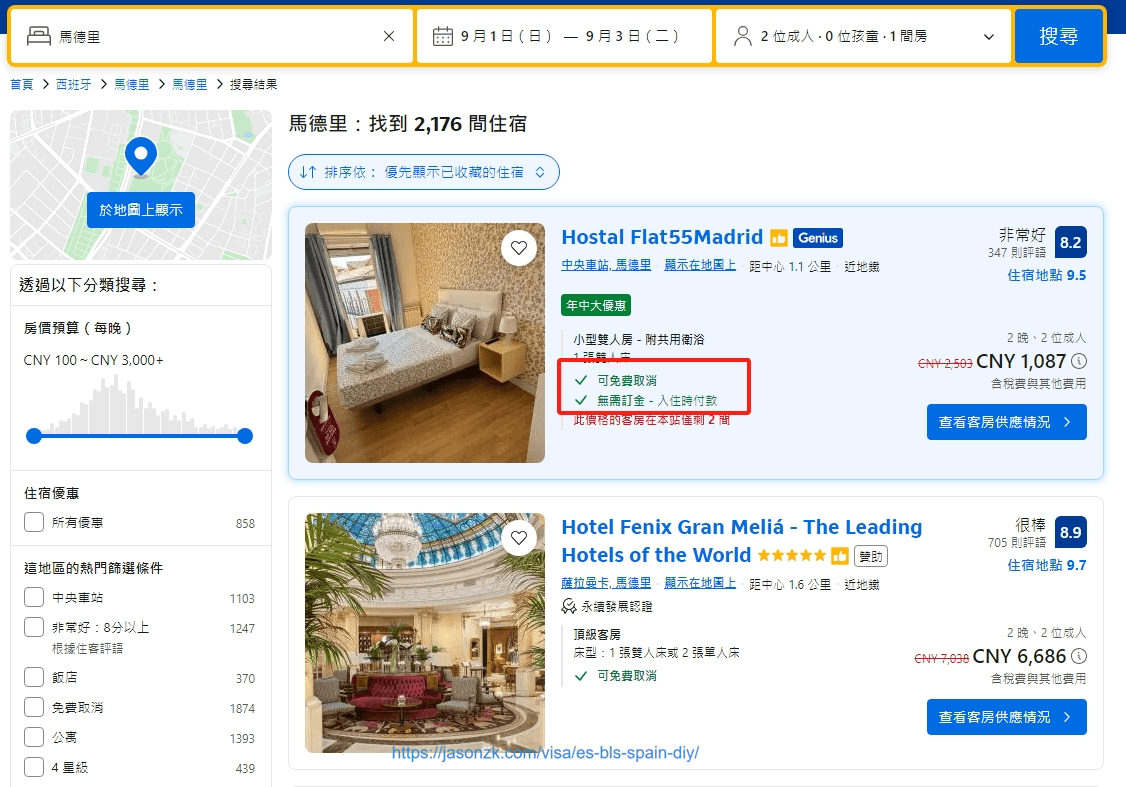Save Hostal Flat55Madrid with heart icon
Screen dimensions: 1126x787
(x=518, y=248)
